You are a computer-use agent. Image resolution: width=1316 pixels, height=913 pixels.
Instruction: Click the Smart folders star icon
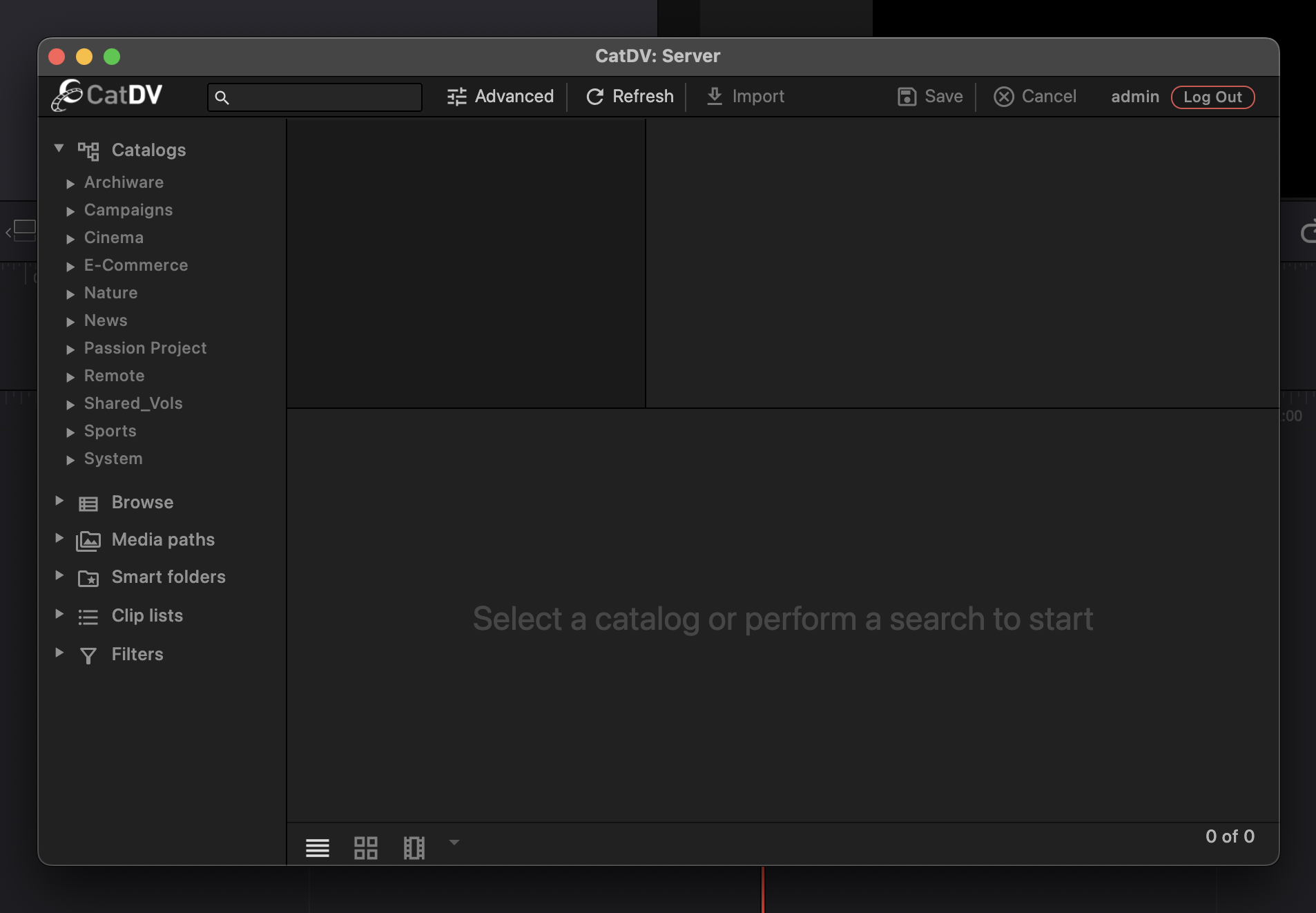click(x=88, y=578)
